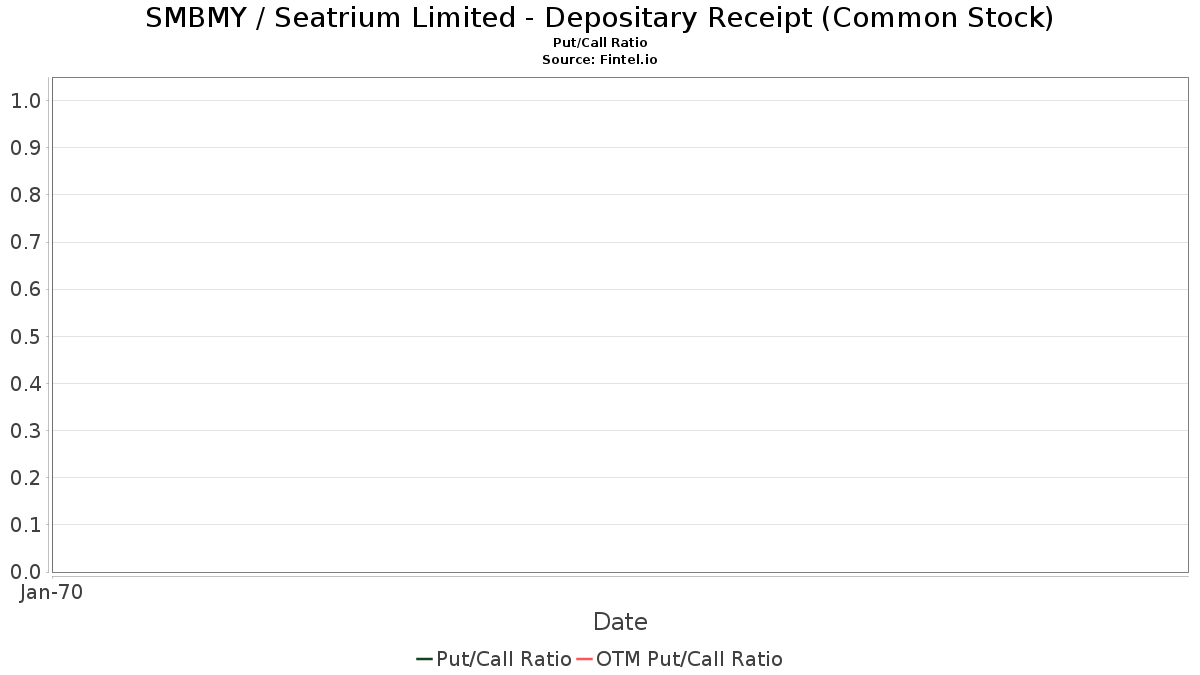This screenshot has width=1200, height=675.
Task: Click the dark green Put/Call Ratio line swatch
Action: 425,659
